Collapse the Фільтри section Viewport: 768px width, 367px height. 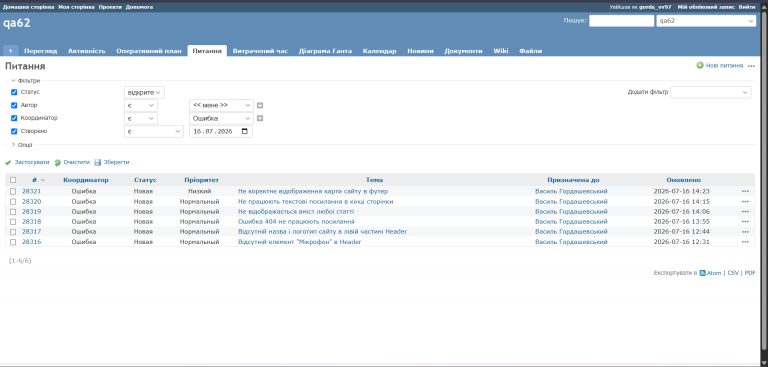coord(25,81)
